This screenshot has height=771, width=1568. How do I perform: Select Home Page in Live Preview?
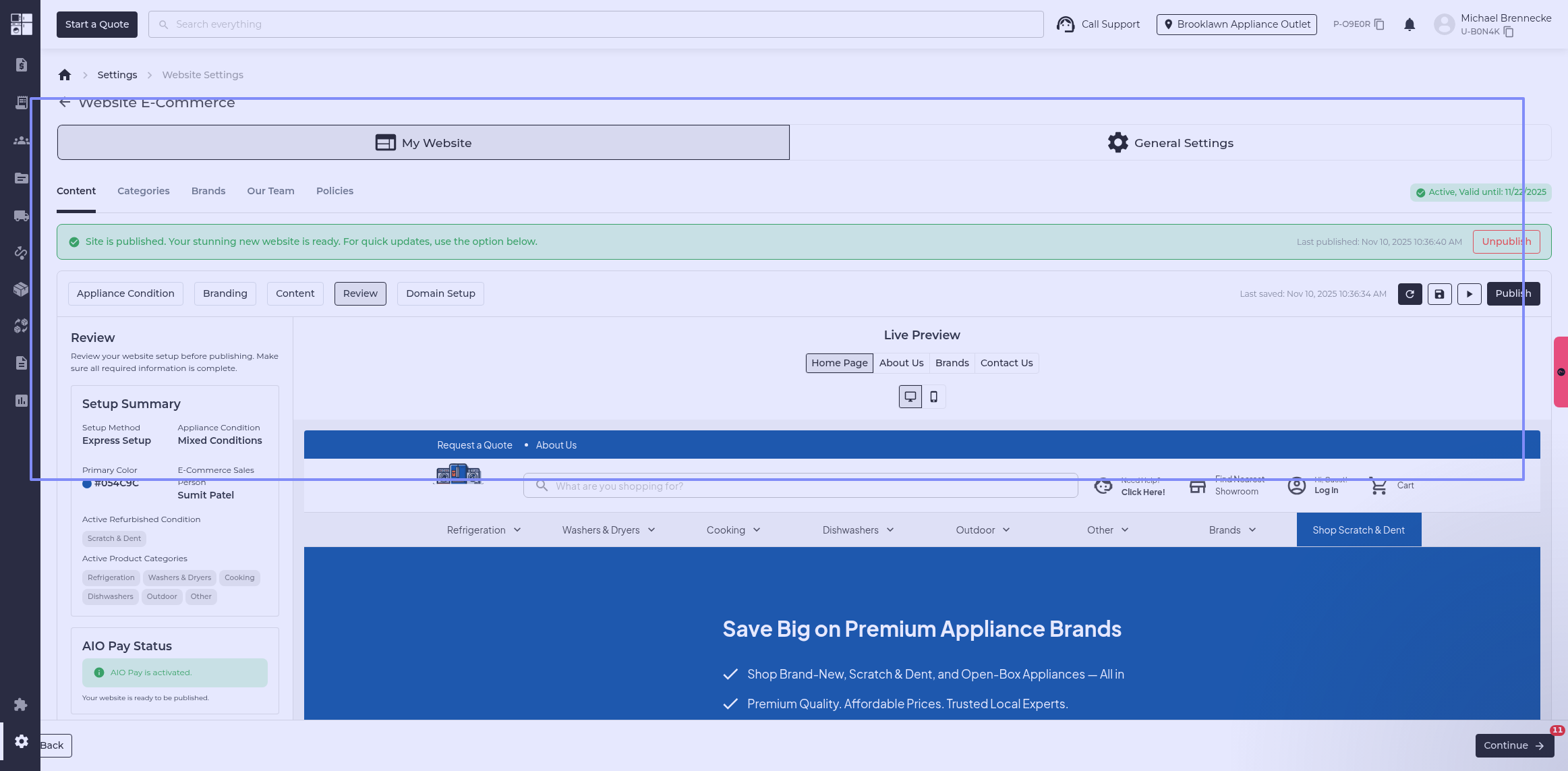click(x=839, y=363)
